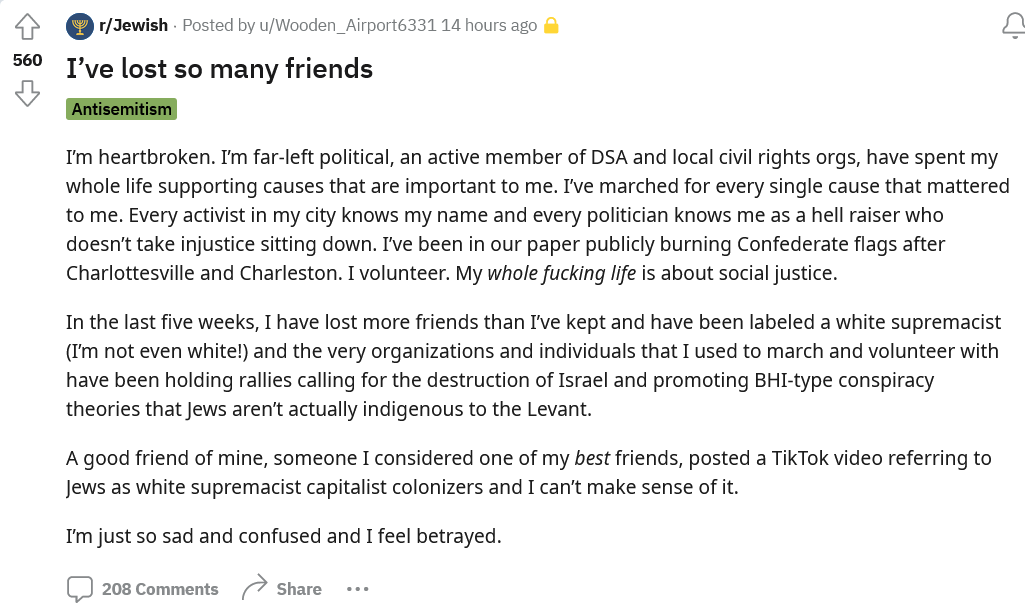Viewport: 1025px width, 608px height.
Task: Open the '208 Comments' label
Action: point(160,589)
